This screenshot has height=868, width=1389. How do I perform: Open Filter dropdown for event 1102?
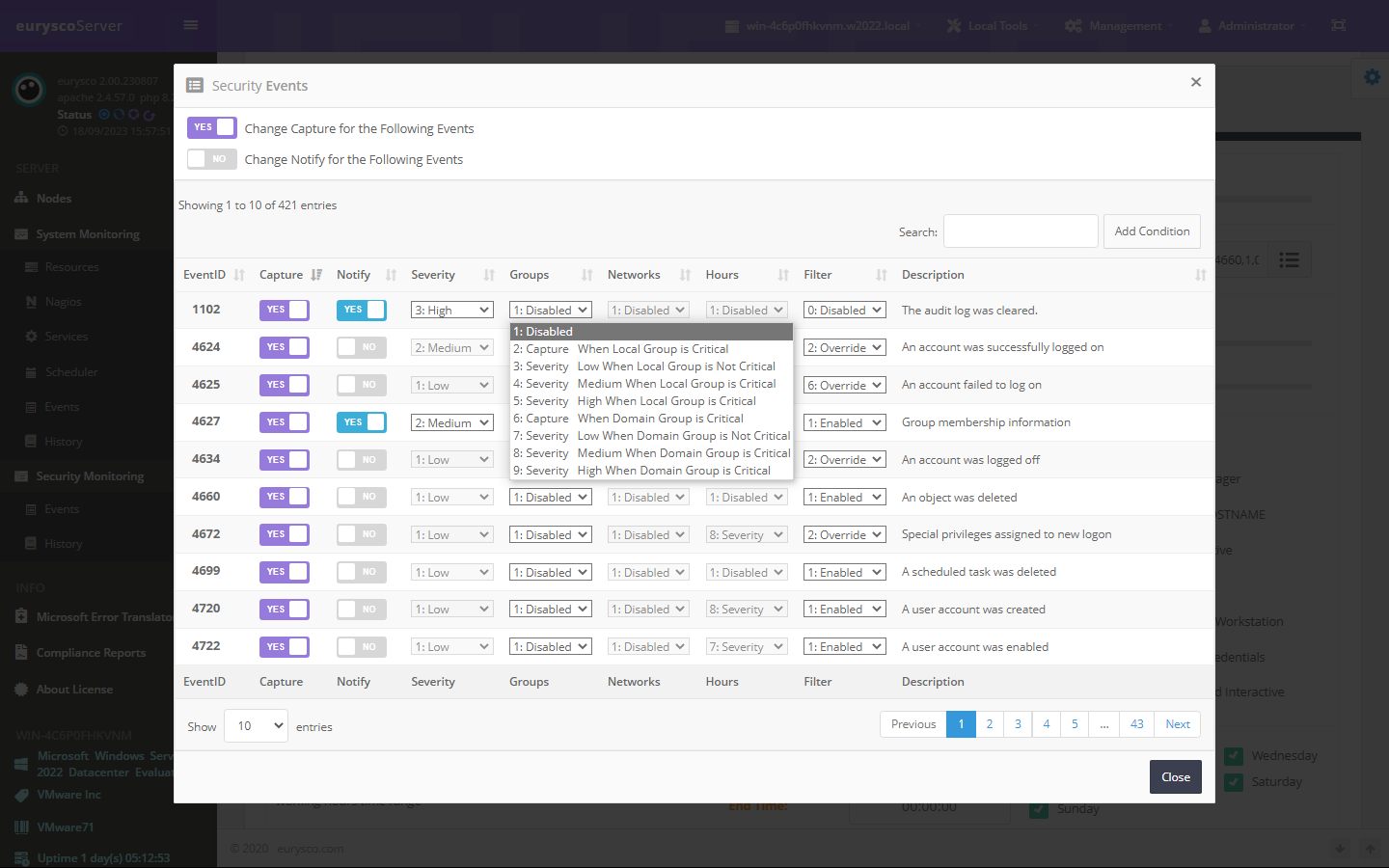pyautogui.click(x=845, y=310)
